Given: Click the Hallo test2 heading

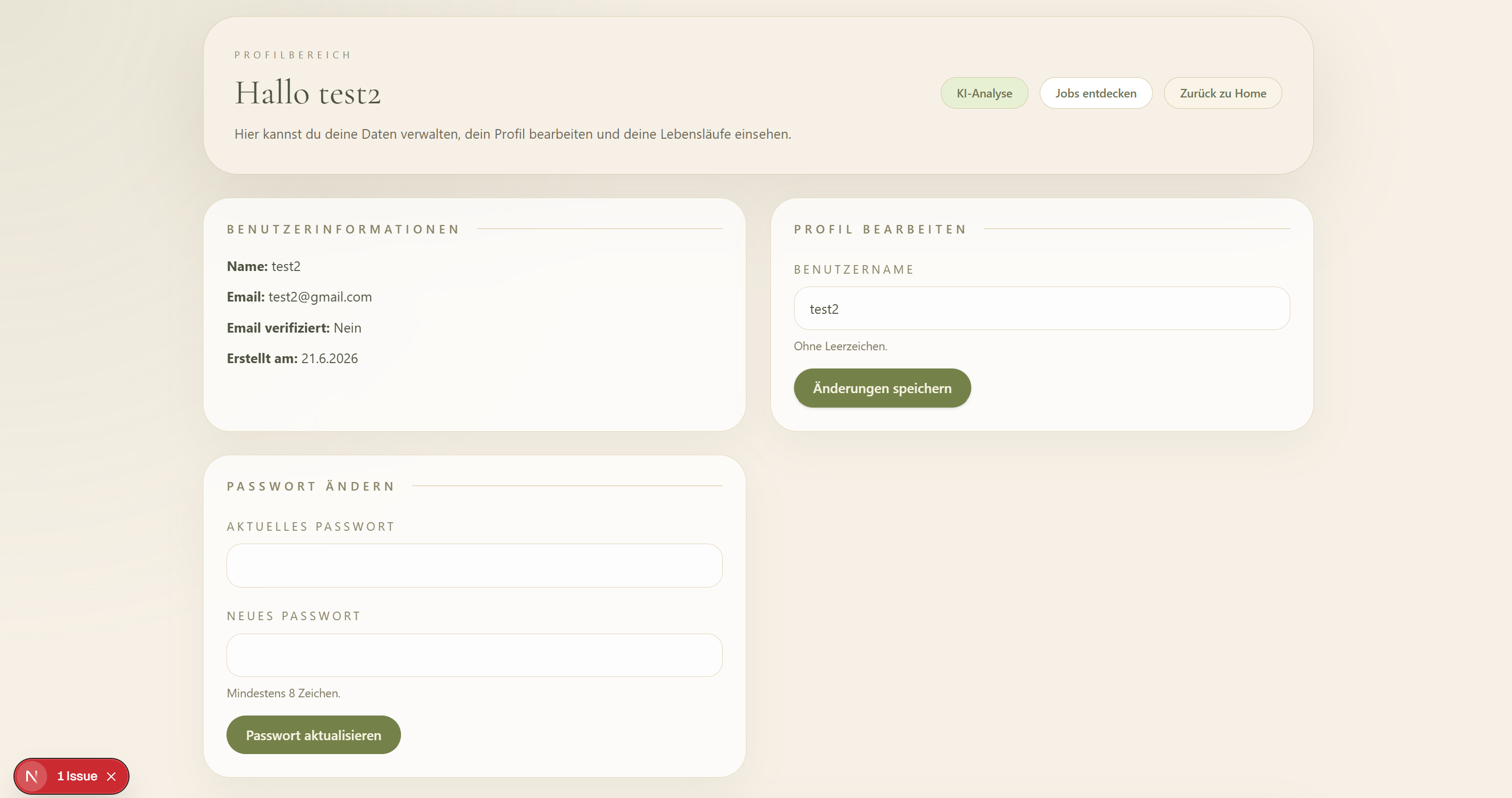Looking at the screenshot, I should (307, 93).
